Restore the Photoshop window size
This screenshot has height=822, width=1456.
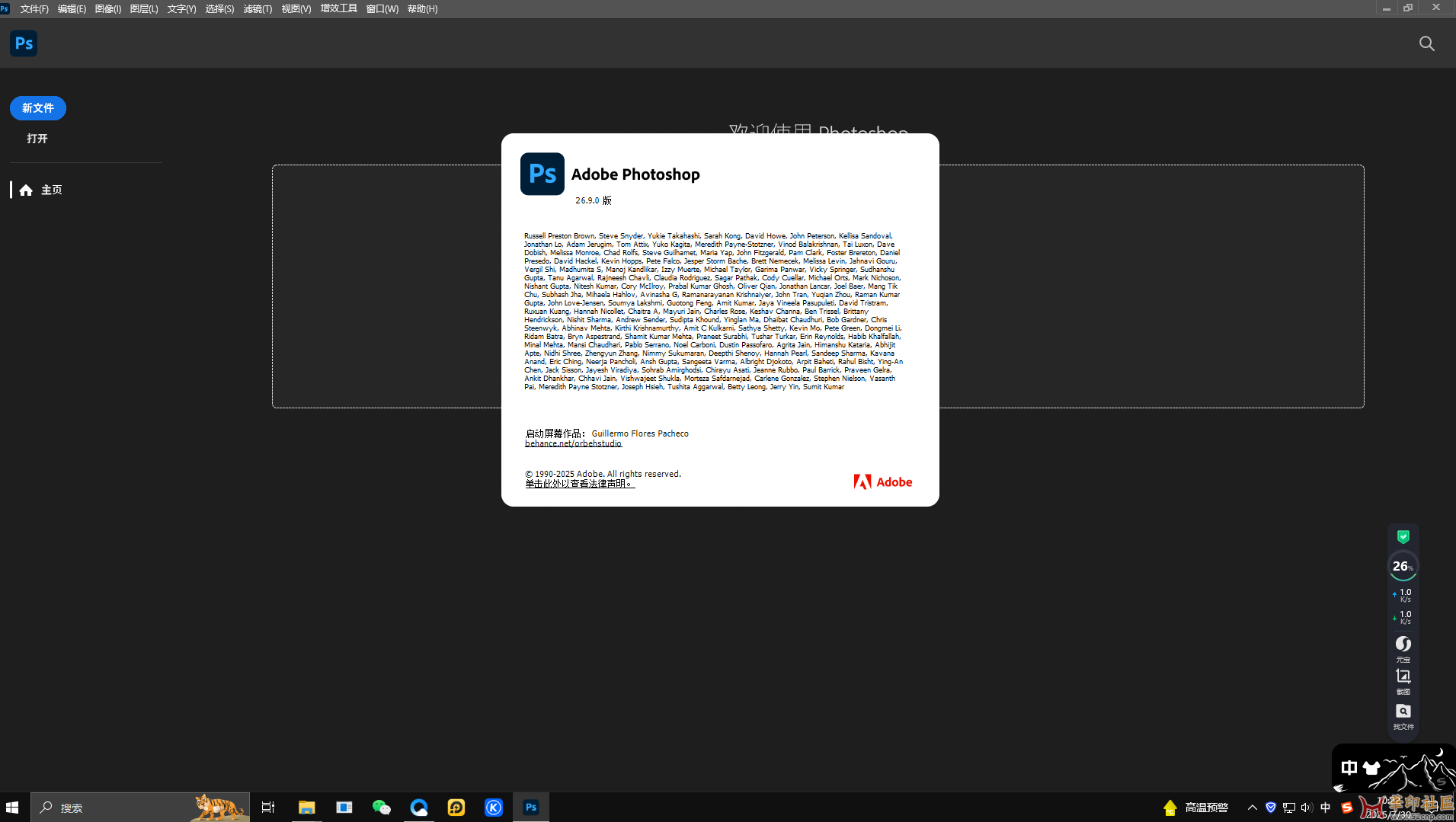coord(1407,8)
